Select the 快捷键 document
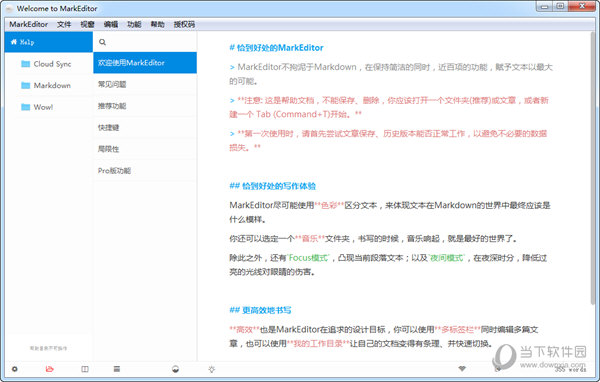 (x=145, y=127)
